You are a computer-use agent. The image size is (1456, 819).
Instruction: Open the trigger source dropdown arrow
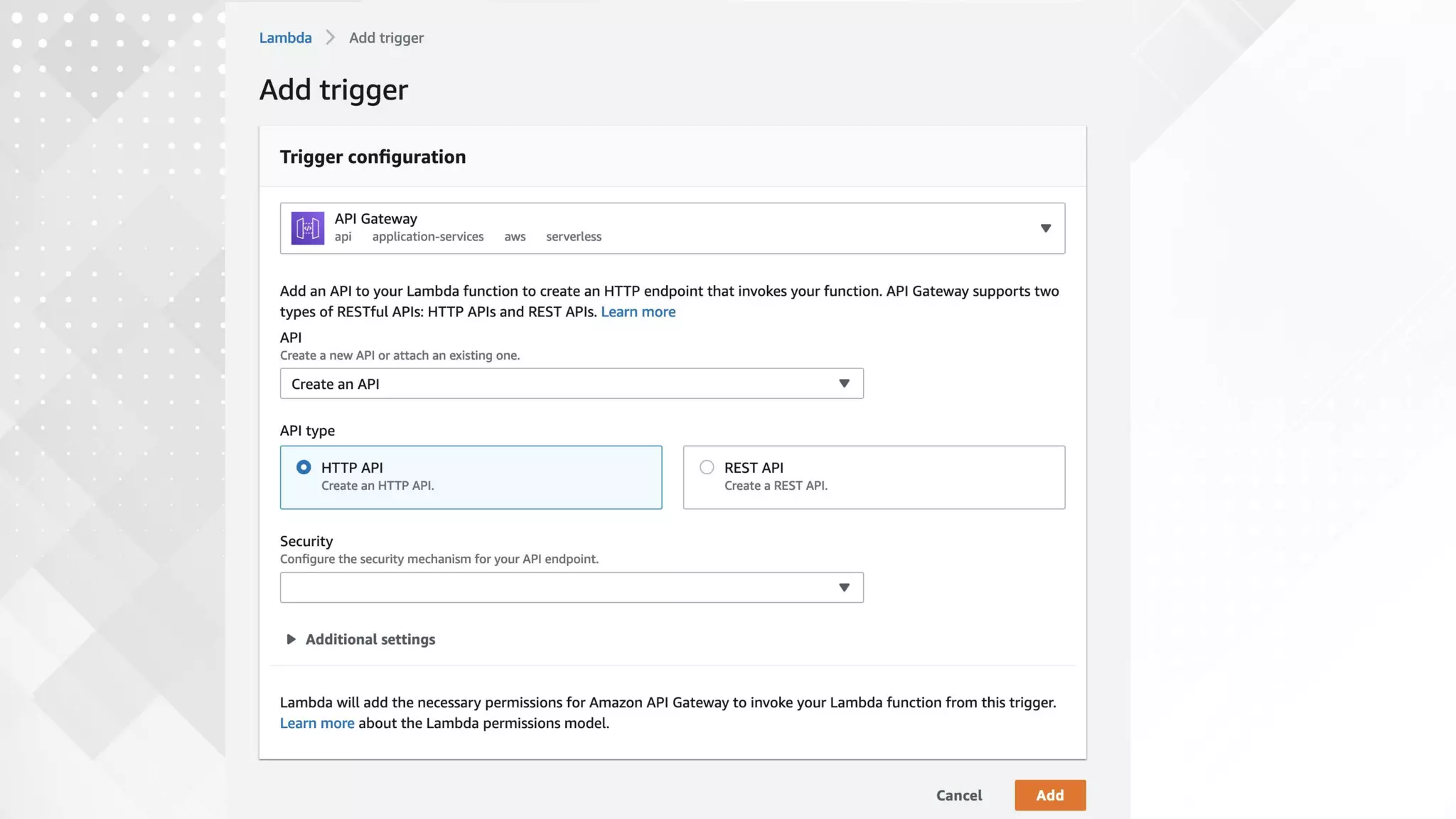[x=1045, y=228]
